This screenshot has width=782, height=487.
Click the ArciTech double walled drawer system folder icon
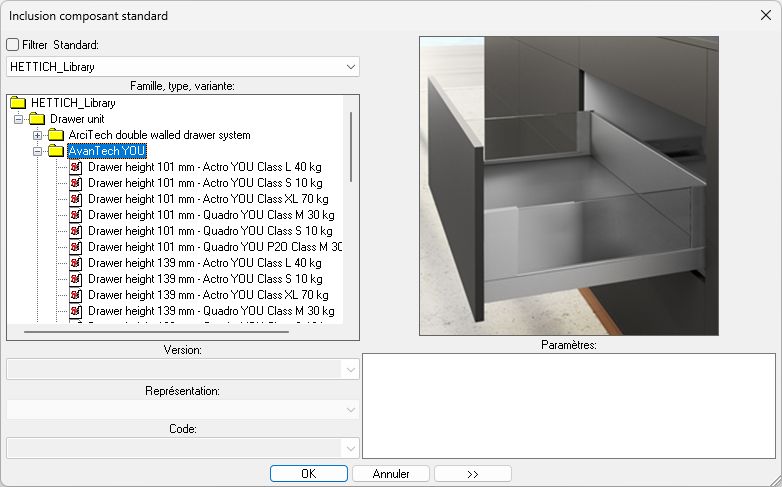[x=56, y=135]
